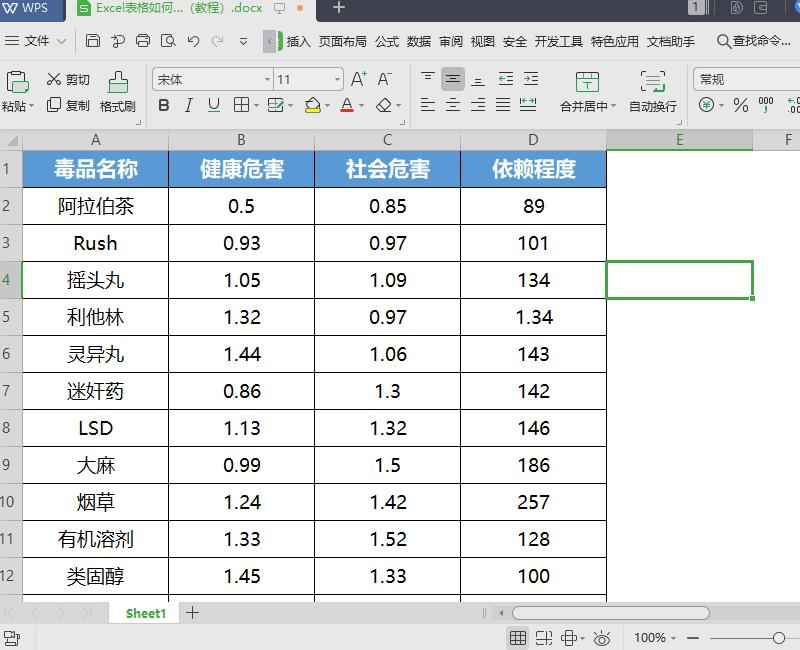Screen dimensions: 800x650
Task: Open the font name dropdown
Action: click(266, 78)
